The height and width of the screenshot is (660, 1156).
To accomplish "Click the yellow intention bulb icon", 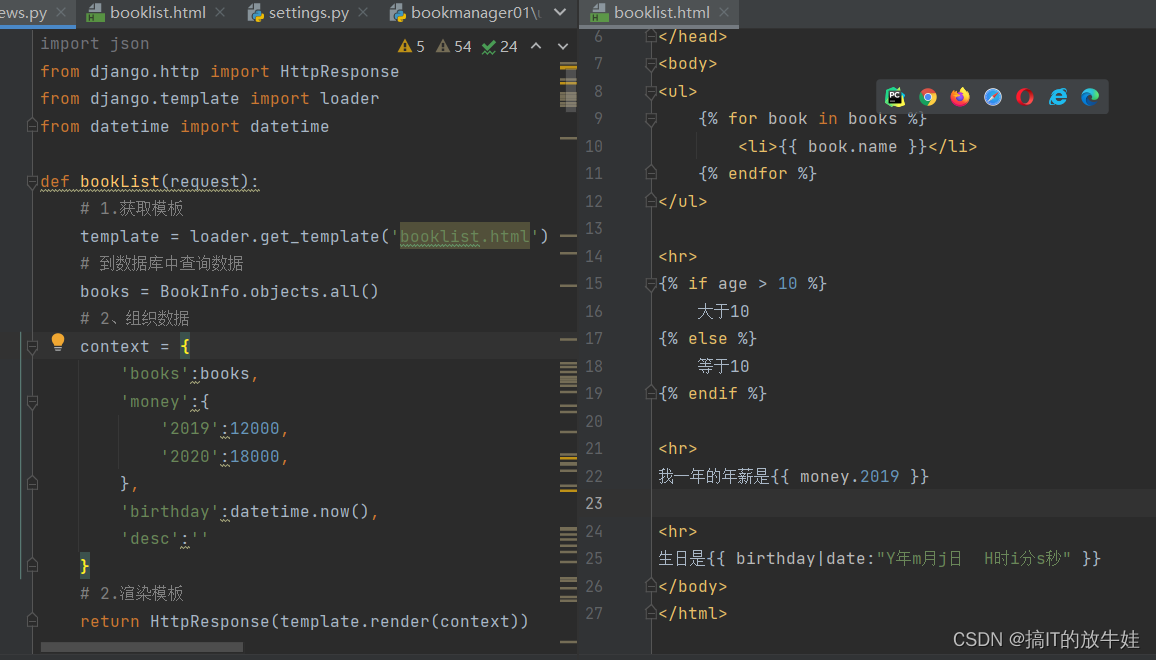I will [58, 342].
